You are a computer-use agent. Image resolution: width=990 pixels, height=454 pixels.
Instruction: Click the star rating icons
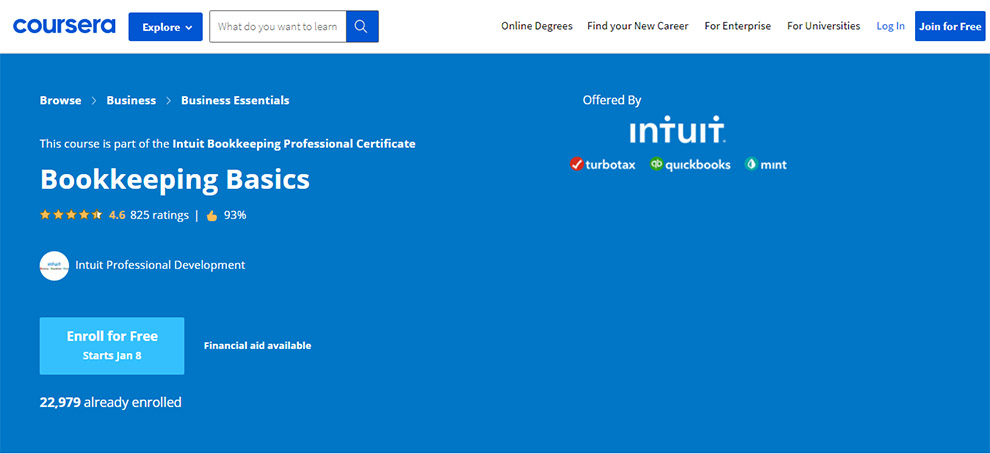coord(71,215)
